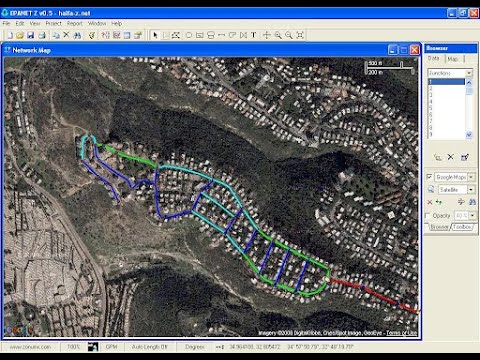Open the analysis Options icon

(x=138, y=35)
